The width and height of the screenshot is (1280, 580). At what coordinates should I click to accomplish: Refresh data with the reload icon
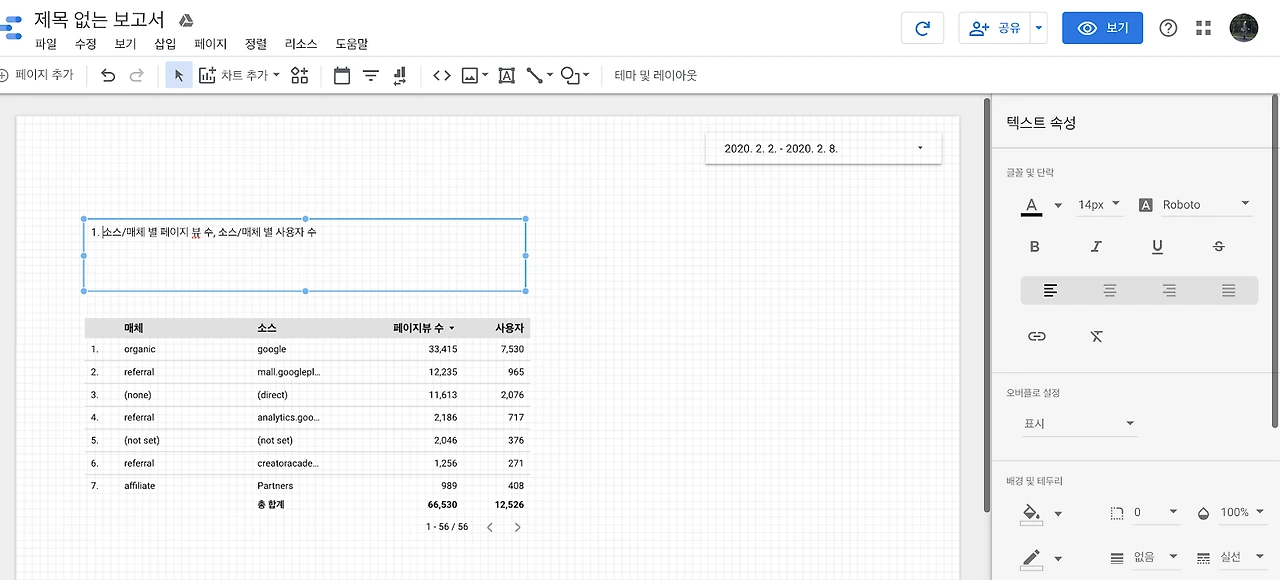[x=922, y=28]
